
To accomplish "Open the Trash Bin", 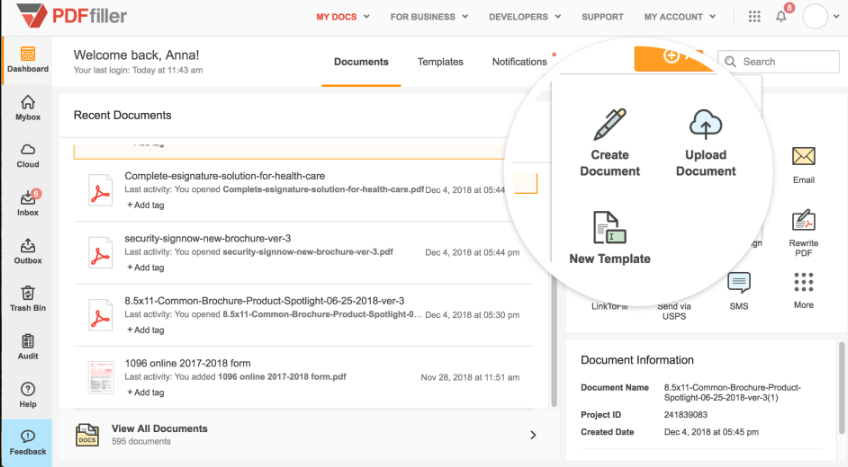I will pyautogui.click(x=28, y=299).
